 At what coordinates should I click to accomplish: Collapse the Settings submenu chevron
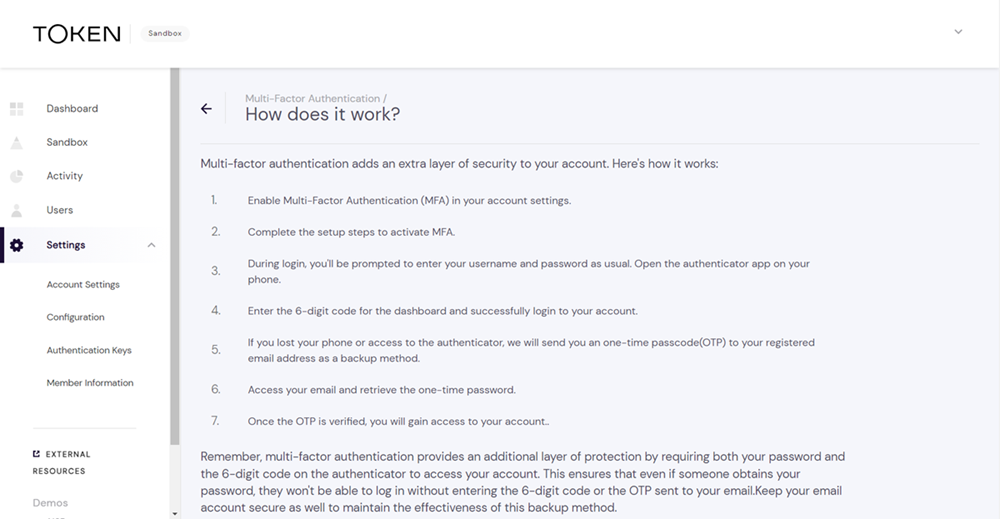coord(152,245)
